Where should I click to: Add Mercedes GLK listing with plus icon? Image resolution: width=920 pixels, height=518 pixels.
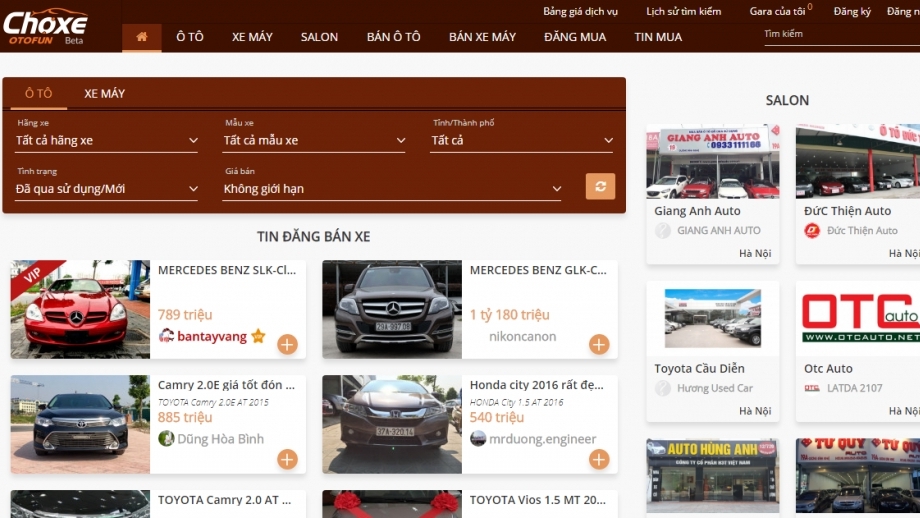(x=599, y=344)
